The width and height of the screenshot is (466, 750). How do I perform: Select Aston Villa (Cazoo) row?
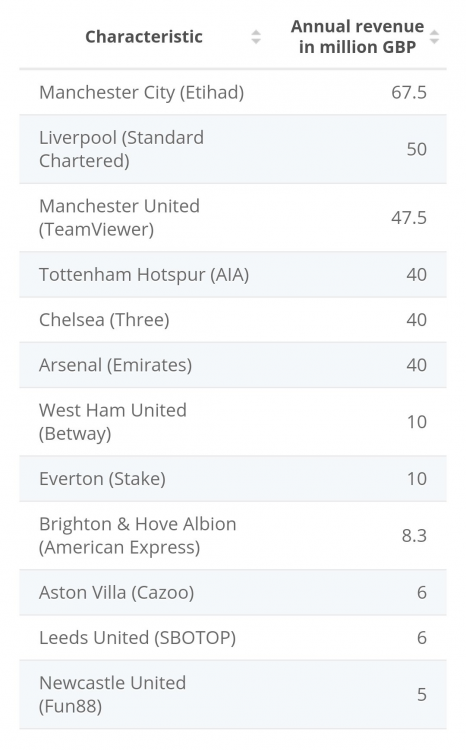[x=233, y=593]
